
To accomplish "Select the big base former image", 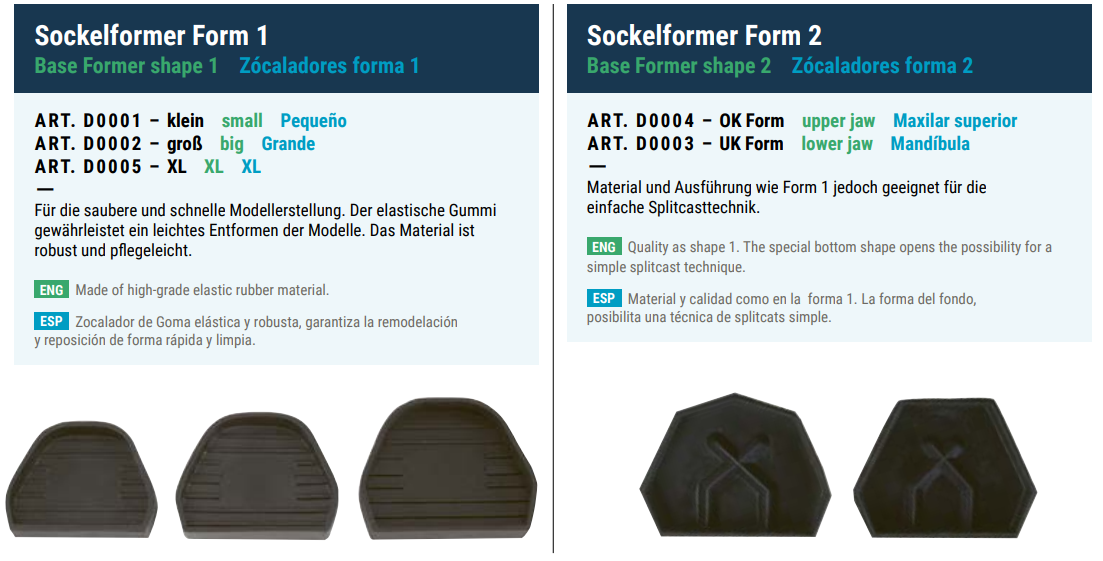I will tap(257, 476).
